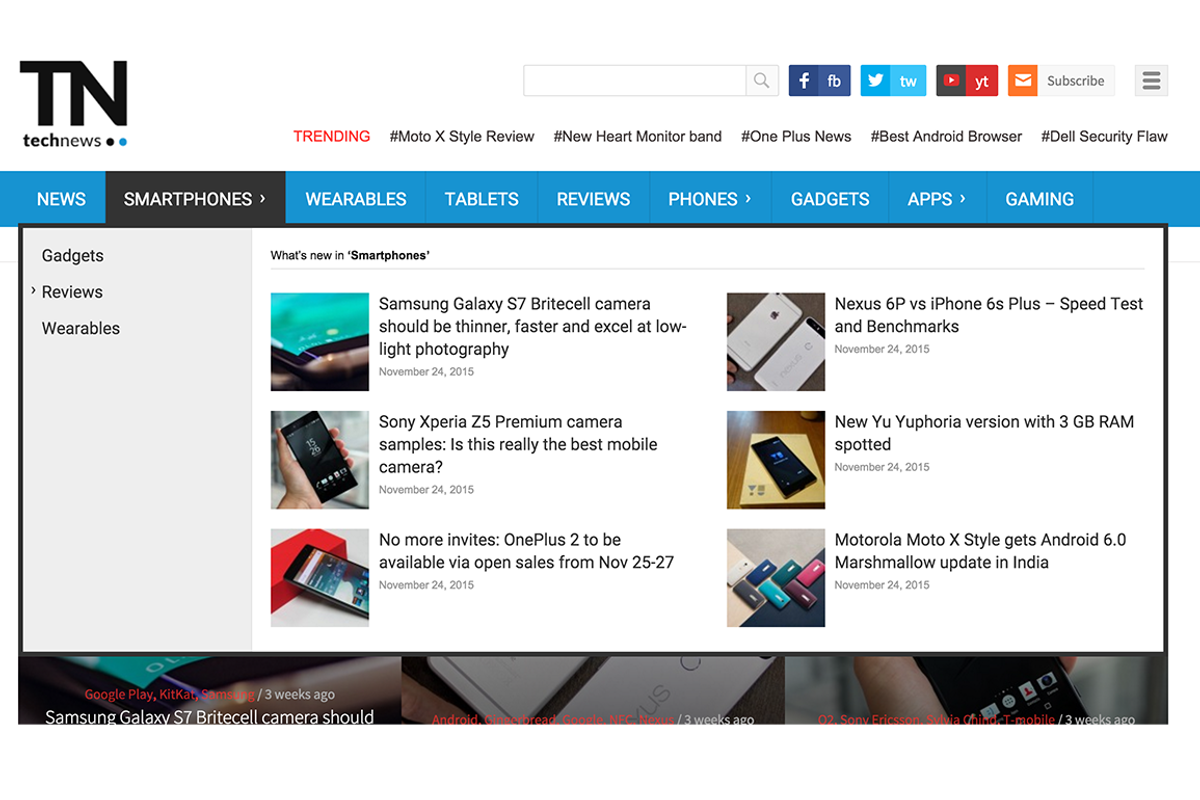This screenshot has width=1200, height=800.
Task: Expand the PHONES nav dropdown
Action: pyautogui.click(x=710, y=199)
